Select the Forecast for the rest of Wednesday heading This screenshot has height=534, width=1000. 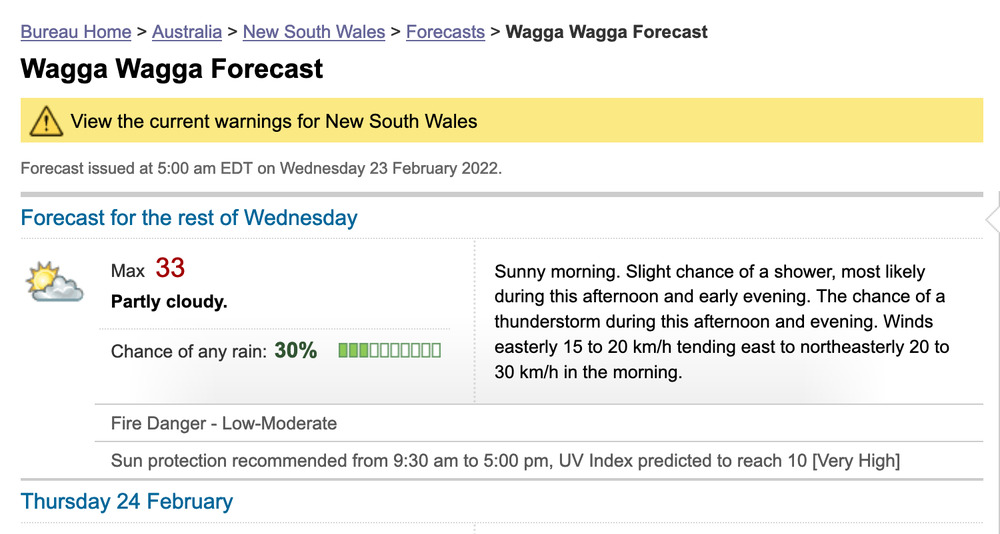tap(189, 218)
